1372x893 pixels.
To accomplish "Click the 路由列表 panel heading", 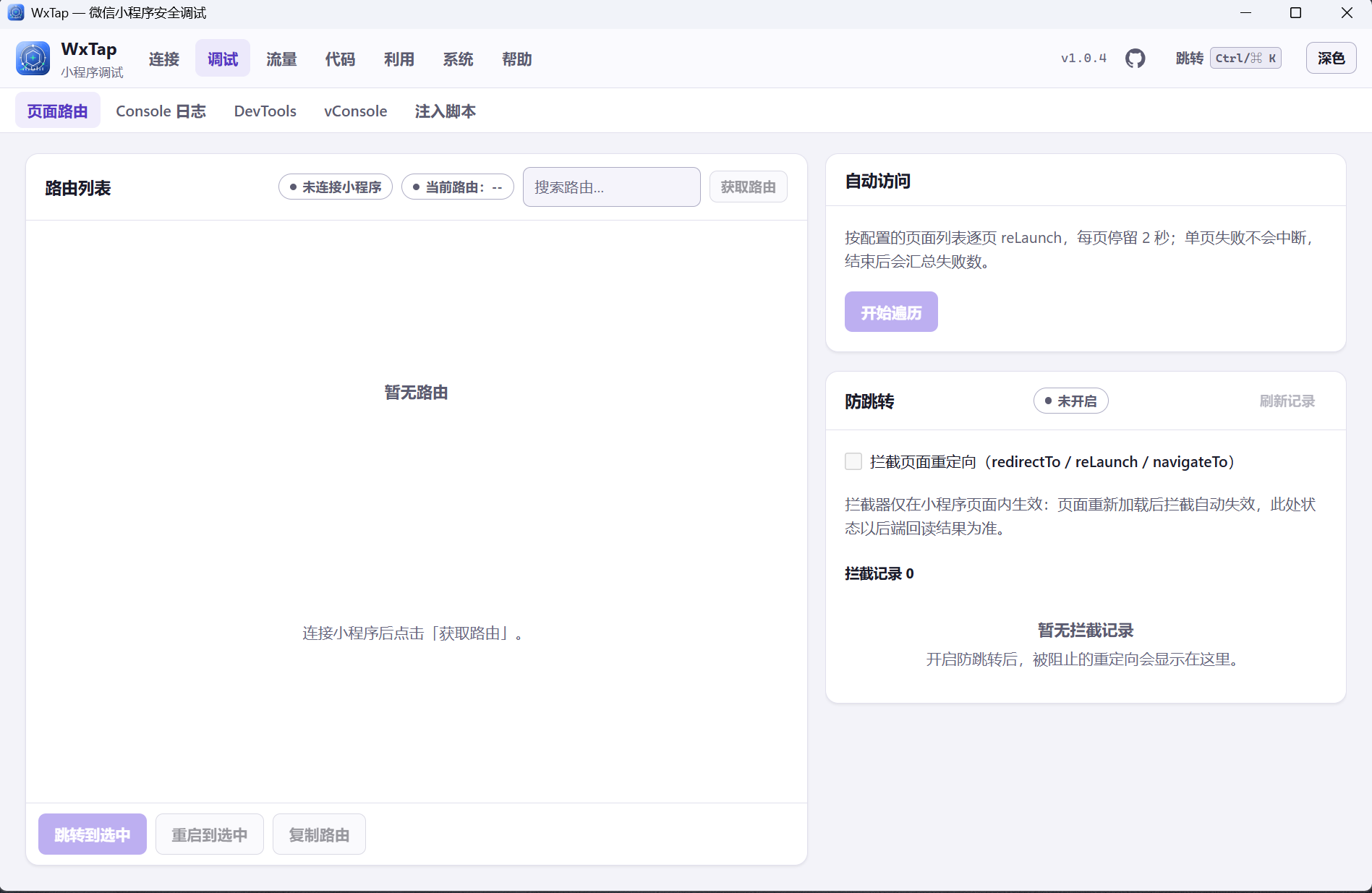I will 78,188.
